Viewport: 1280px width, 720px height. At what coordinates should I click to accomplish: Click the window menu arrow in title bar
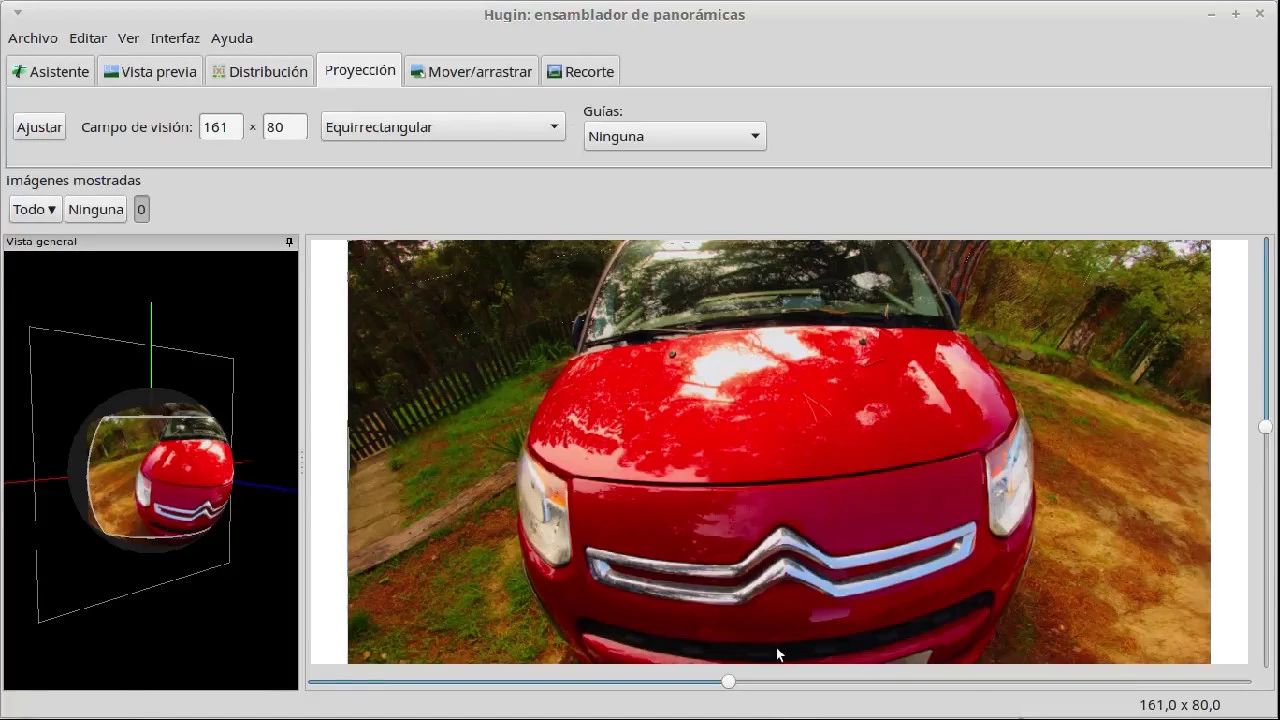point(18,14)
